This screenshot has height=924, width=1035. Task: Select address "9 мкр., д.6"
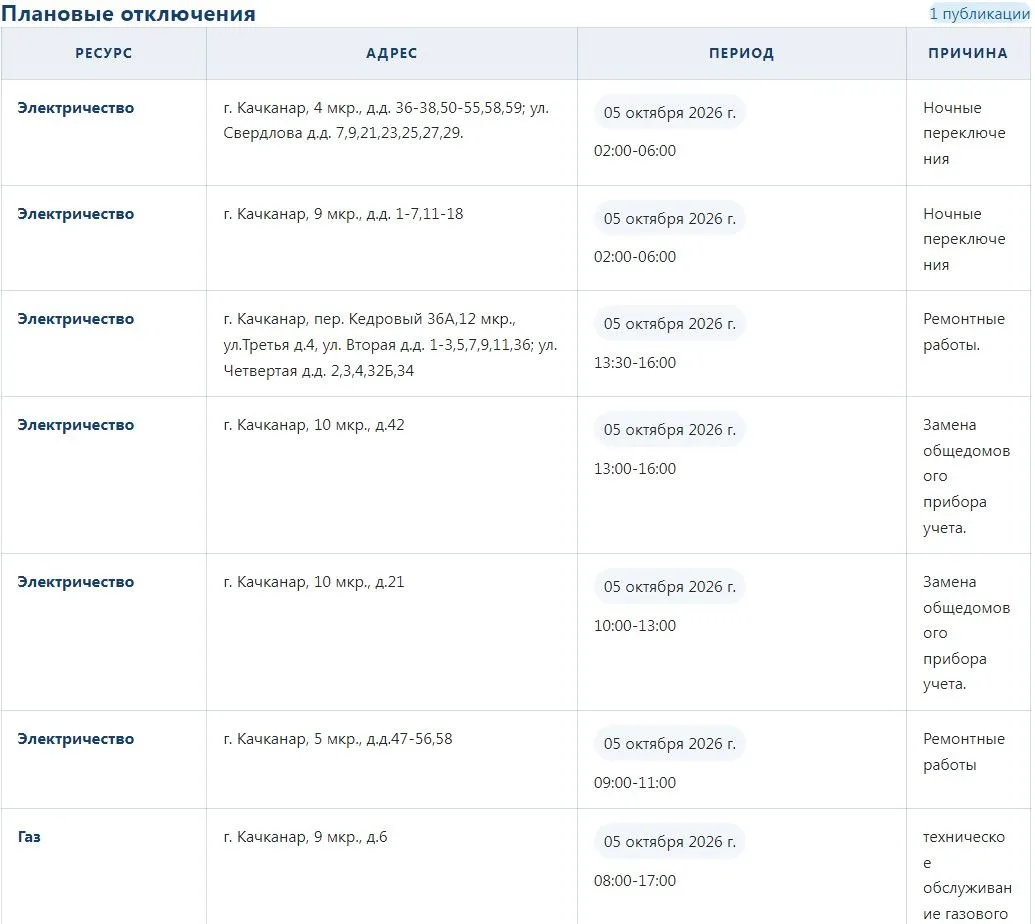[x=306, y=837]
